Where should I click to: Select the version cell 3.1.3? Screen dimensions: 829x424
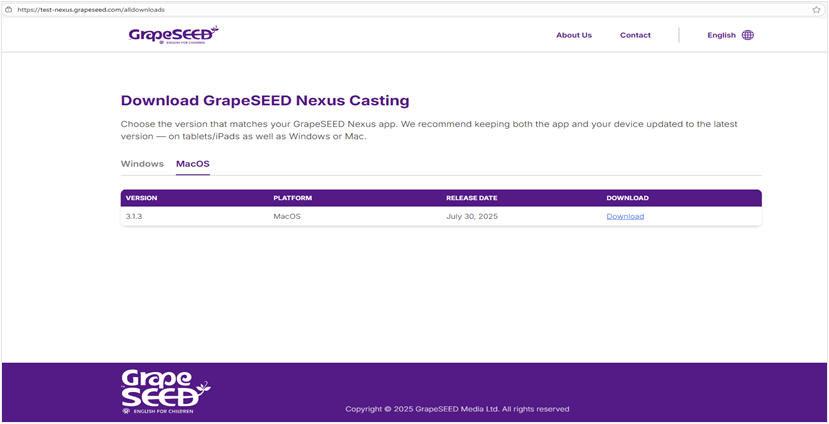click(x=134, y=216)
